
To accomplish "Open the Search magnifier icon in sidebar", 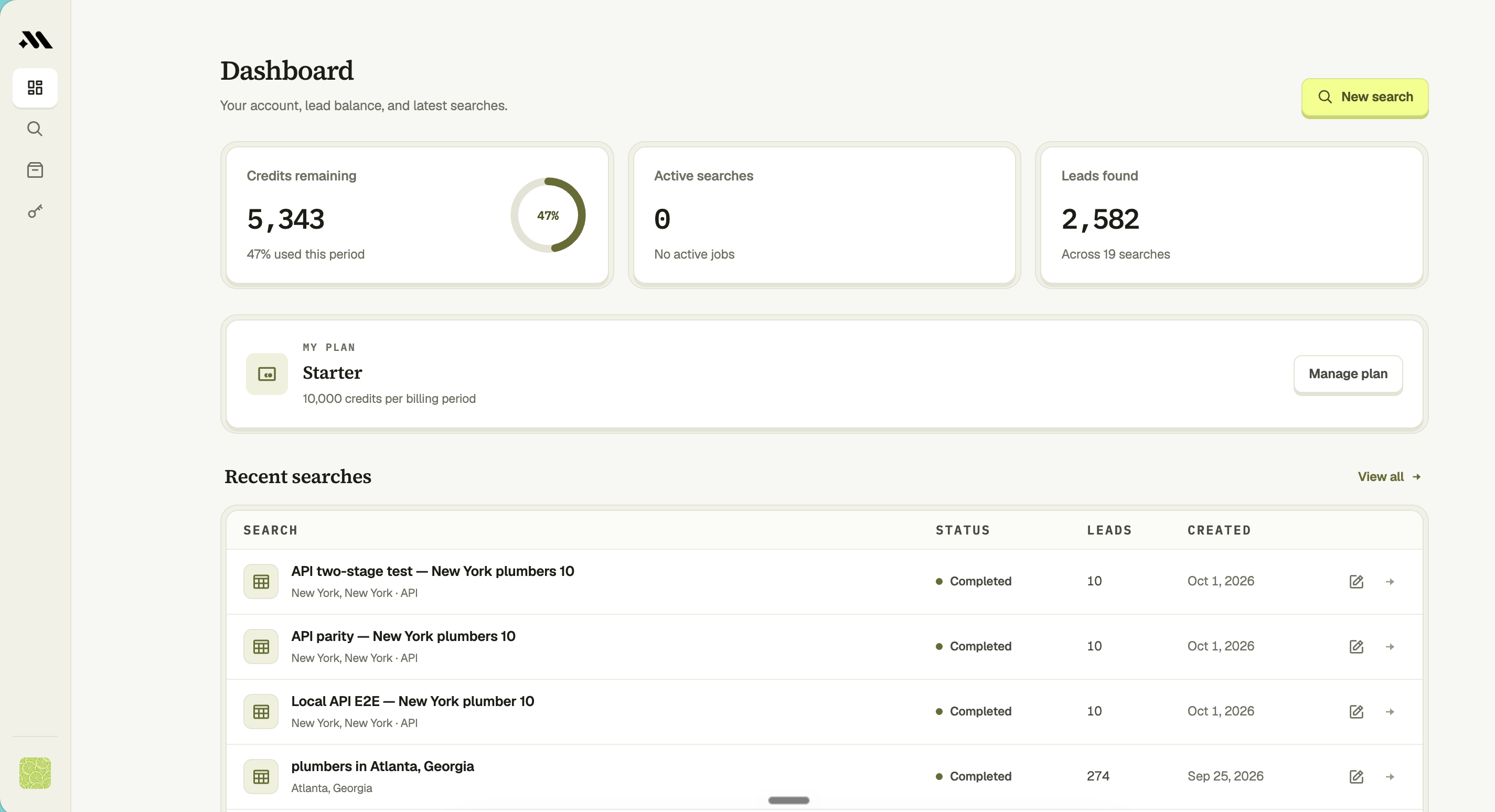I will (x=35, y=129).
